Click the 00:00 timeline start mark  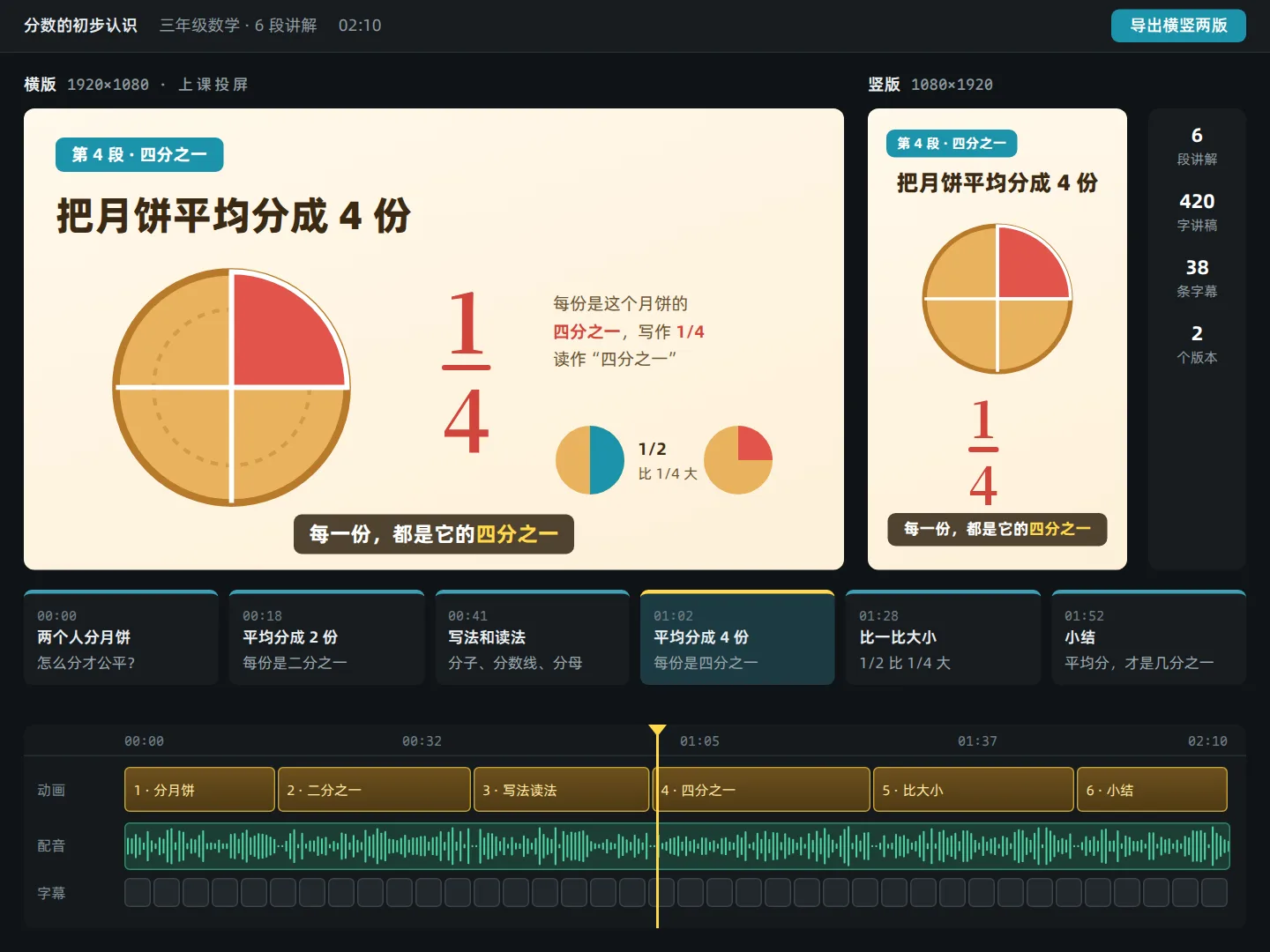click(144, 741)
